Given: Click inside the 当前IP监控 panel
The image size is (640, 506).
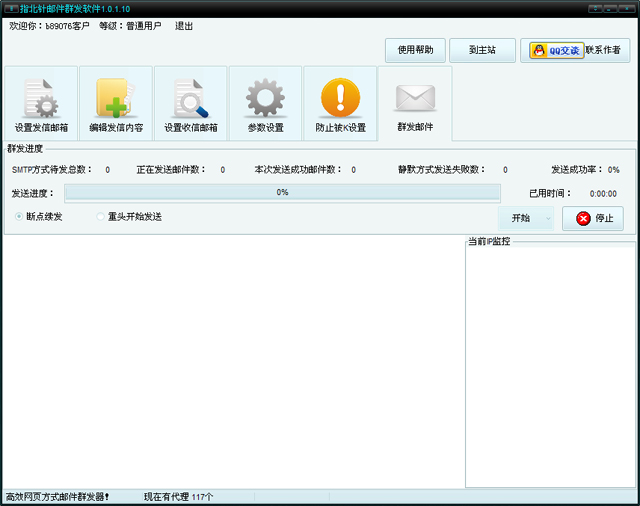Looking at the screenshot, I should (x=550, y=366).
